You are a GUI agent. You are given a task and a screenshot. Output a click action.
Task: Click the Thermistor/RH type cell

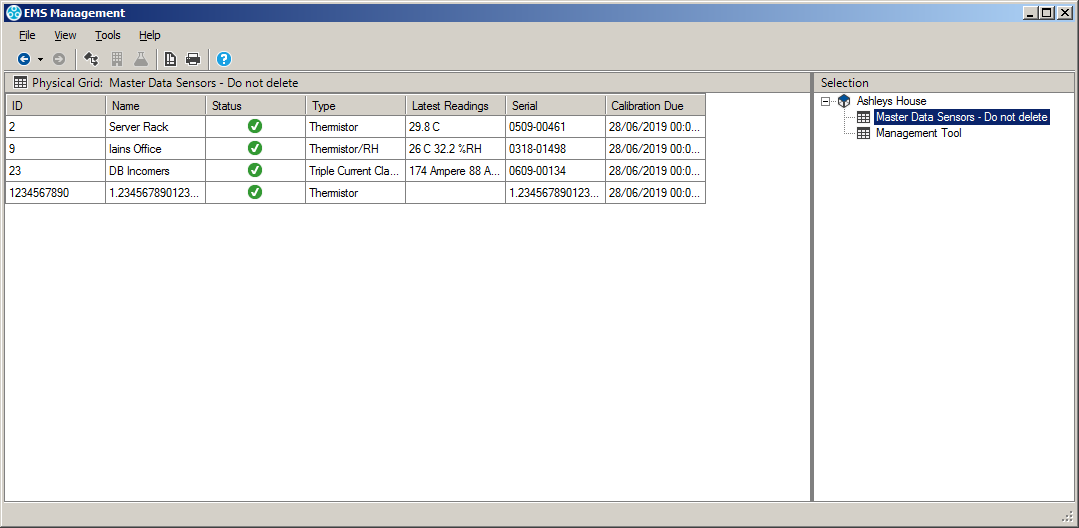(x=355, y=149)
